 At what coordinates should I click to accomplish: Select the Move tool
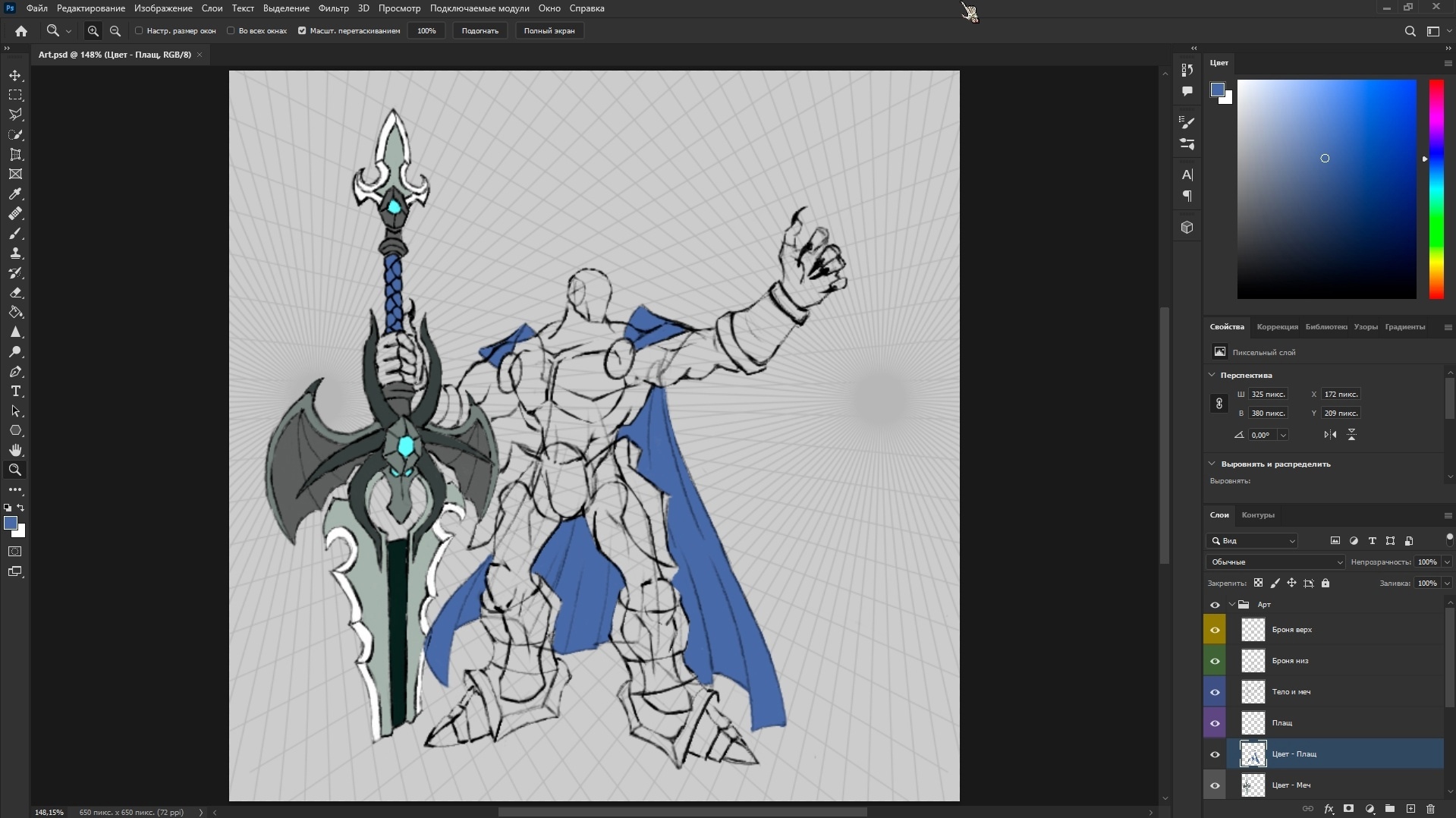(15, 76)
